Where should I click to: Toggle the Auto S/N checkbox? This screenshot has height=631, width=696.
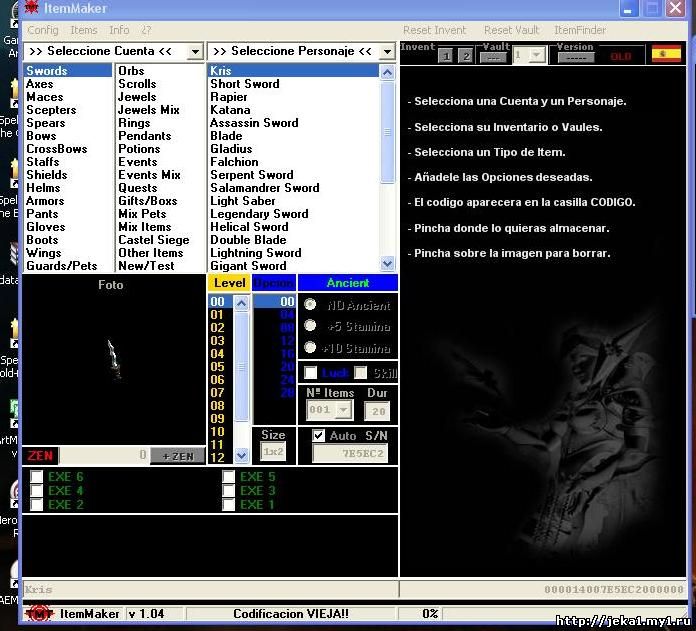(x=319, y=436)
